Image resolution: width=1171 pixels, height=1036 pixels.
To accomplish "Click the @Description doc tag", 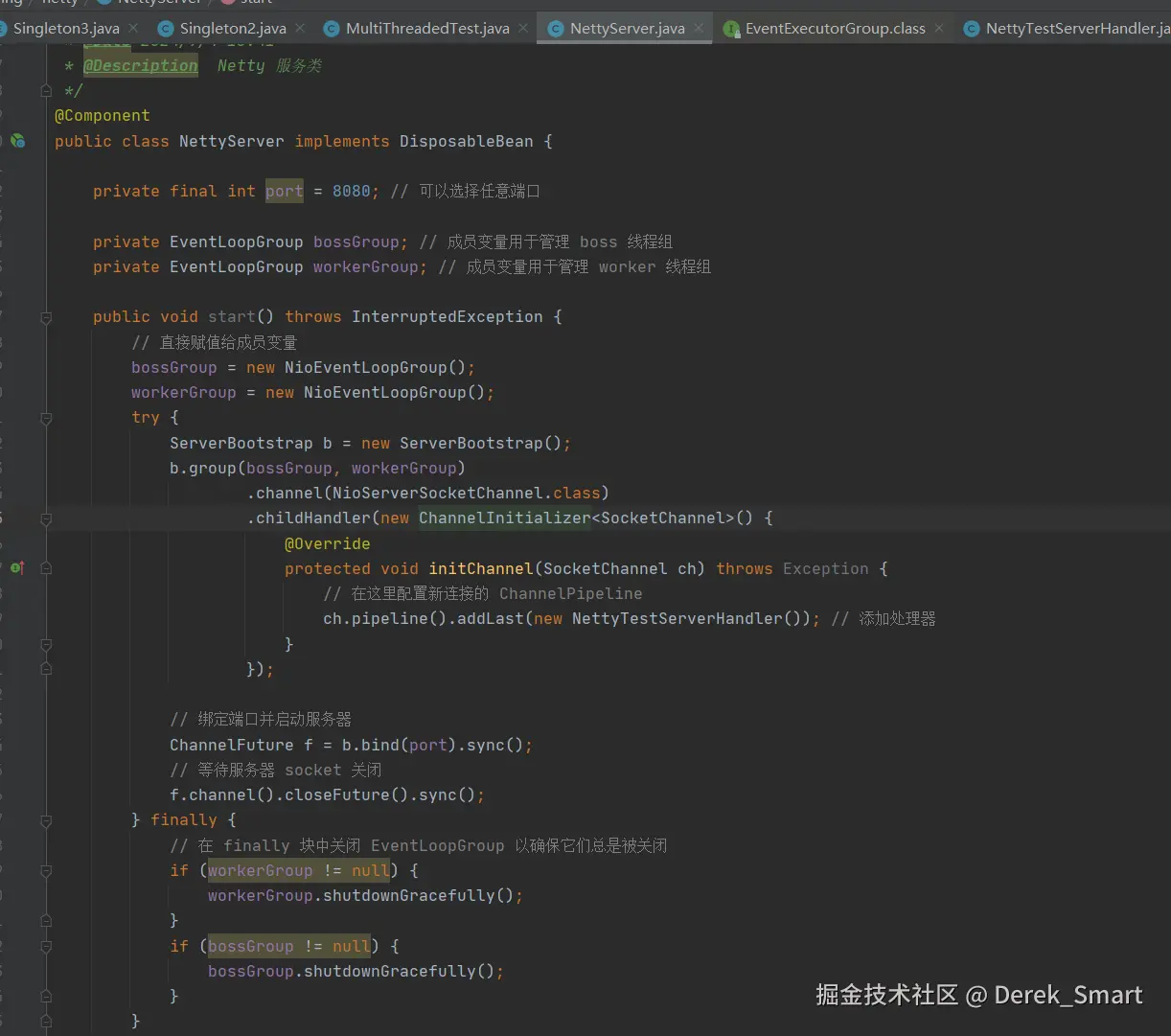I will pos(141,66).
